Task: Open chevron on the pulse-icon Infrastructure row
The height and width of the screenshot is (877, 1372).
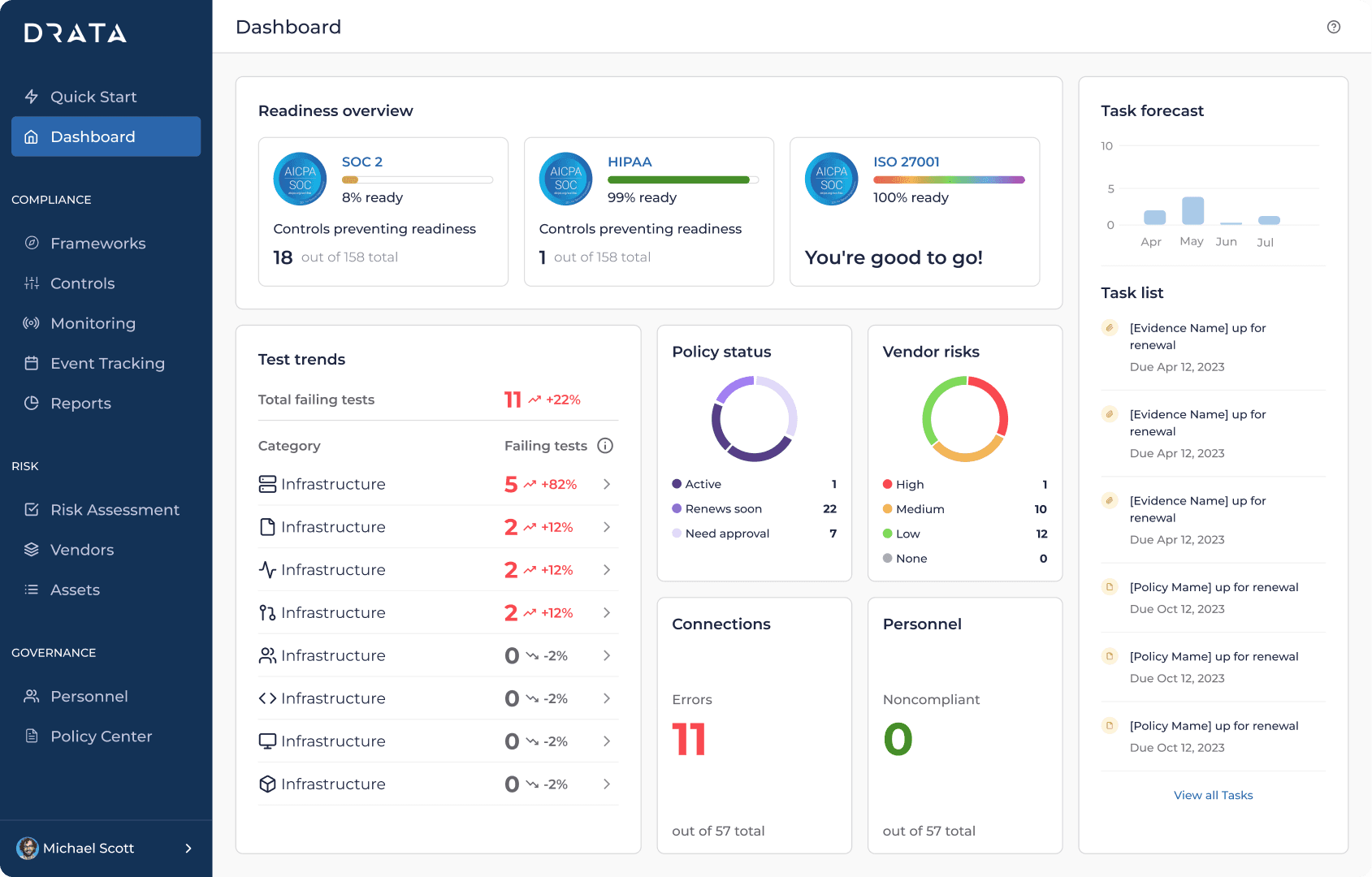Action: pyautogui.click(x=607, y=570)
